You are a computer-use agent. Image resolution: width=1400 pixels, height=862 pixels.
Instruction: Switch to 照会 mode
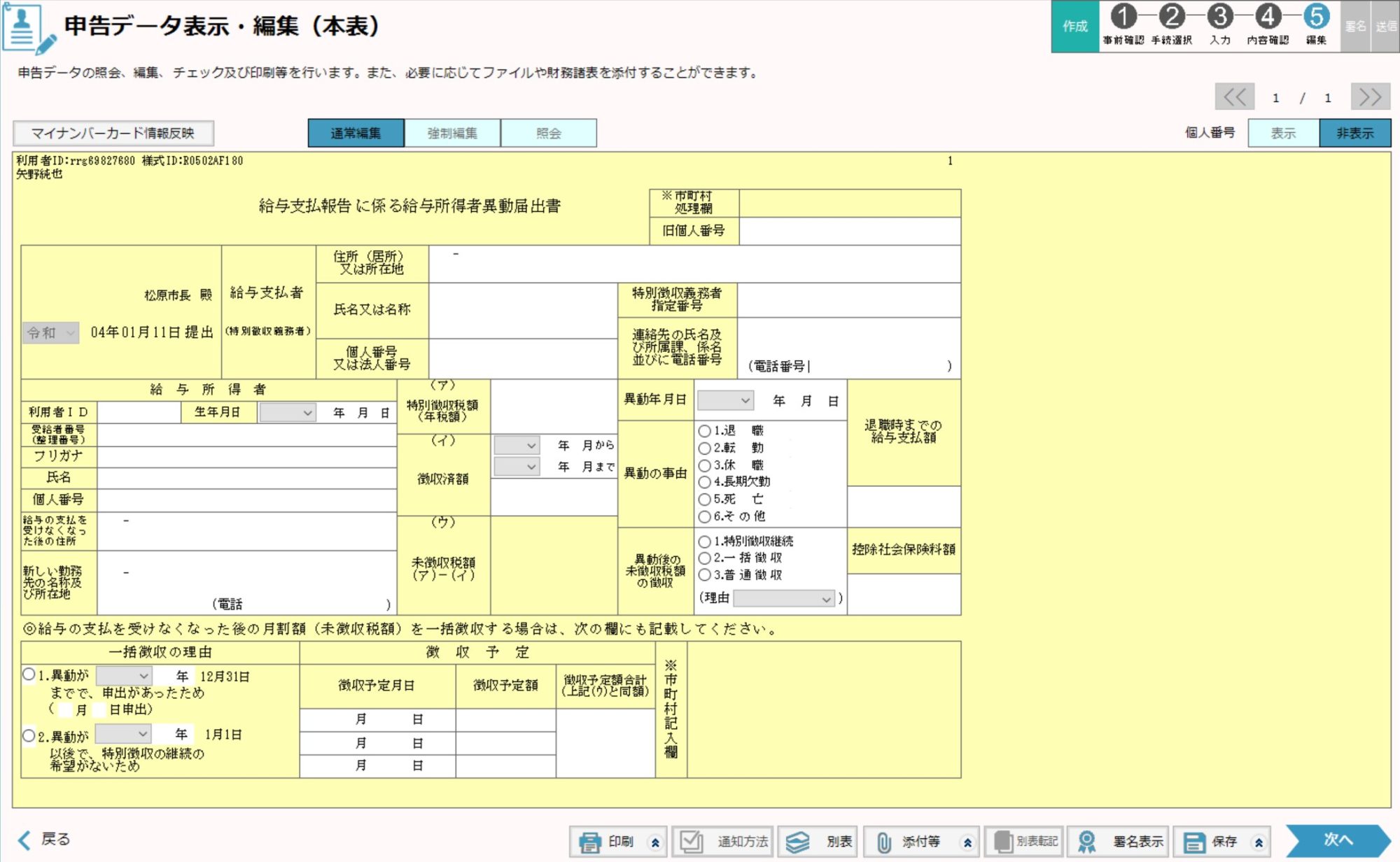(549, 133)
